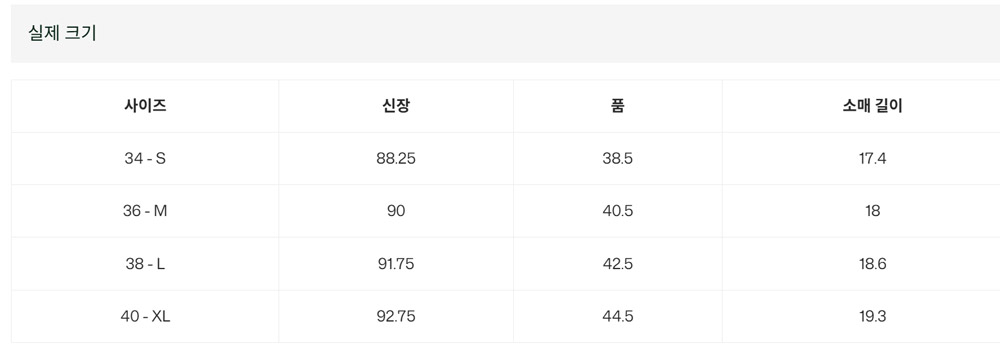Click the 38.5 width value
This screenshot has height=364, width=1000.
pyautogui.click(x=617, y=159)
